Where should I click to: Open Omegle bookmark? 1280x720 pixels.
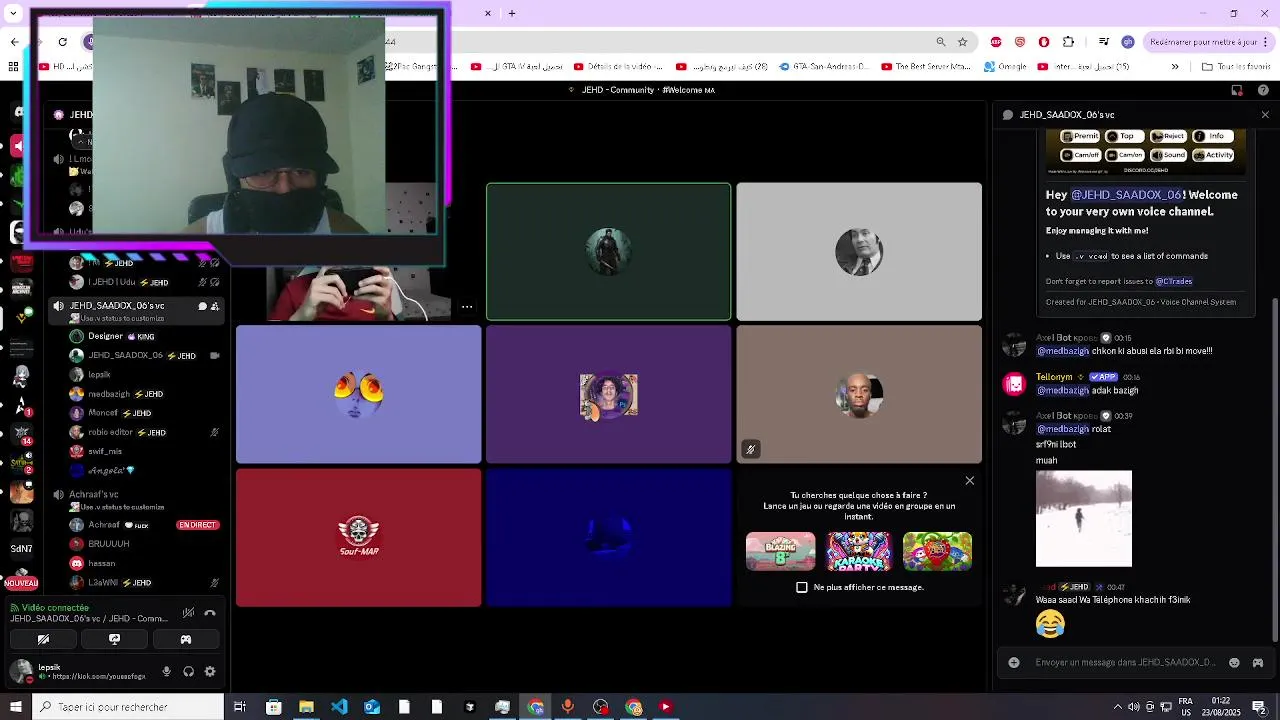1005,67
